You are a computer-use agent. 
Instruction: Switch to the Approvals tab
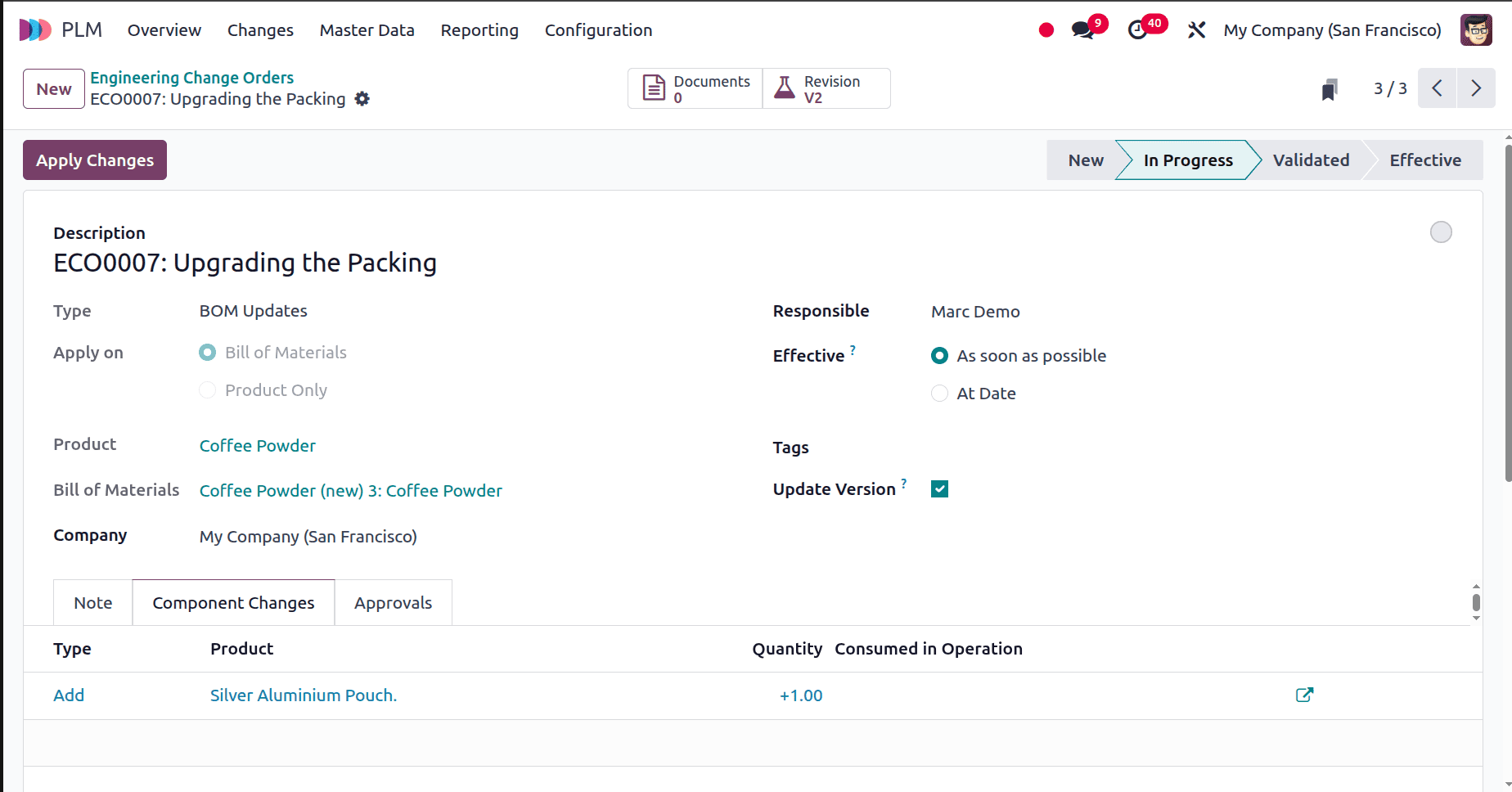click(393, 603)
